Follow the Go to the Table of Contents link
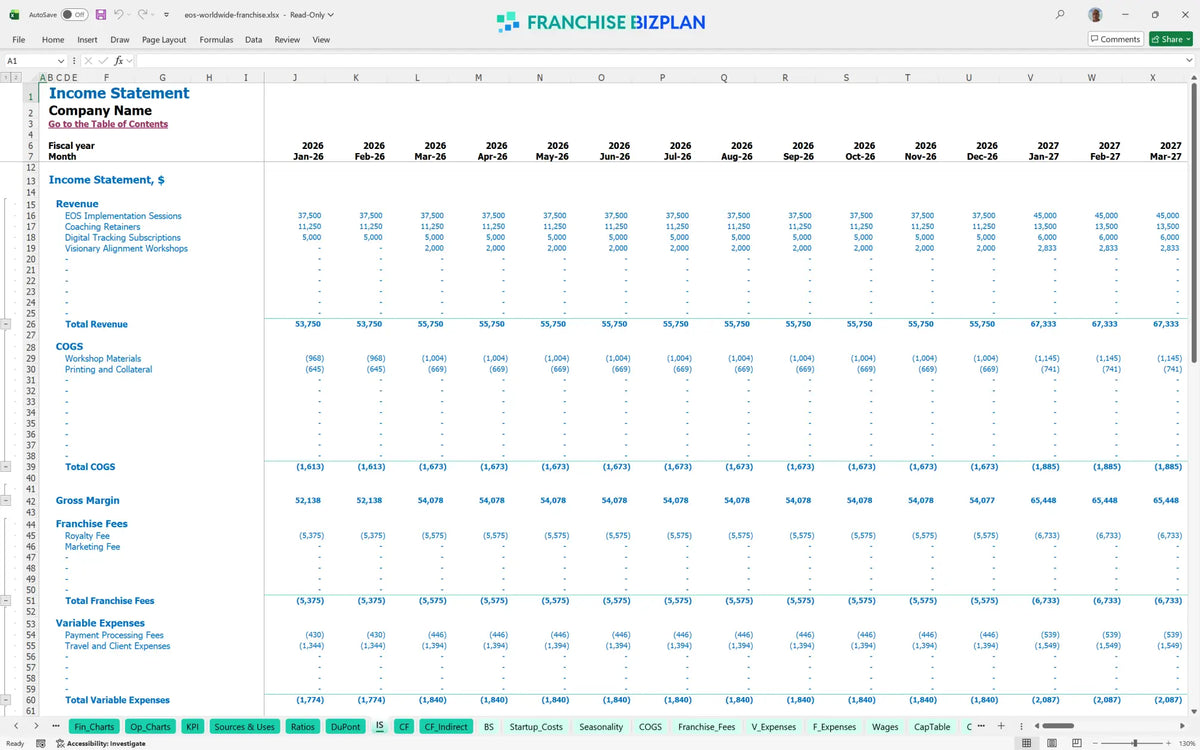1200x750 pixels. [x=108, y=124]
